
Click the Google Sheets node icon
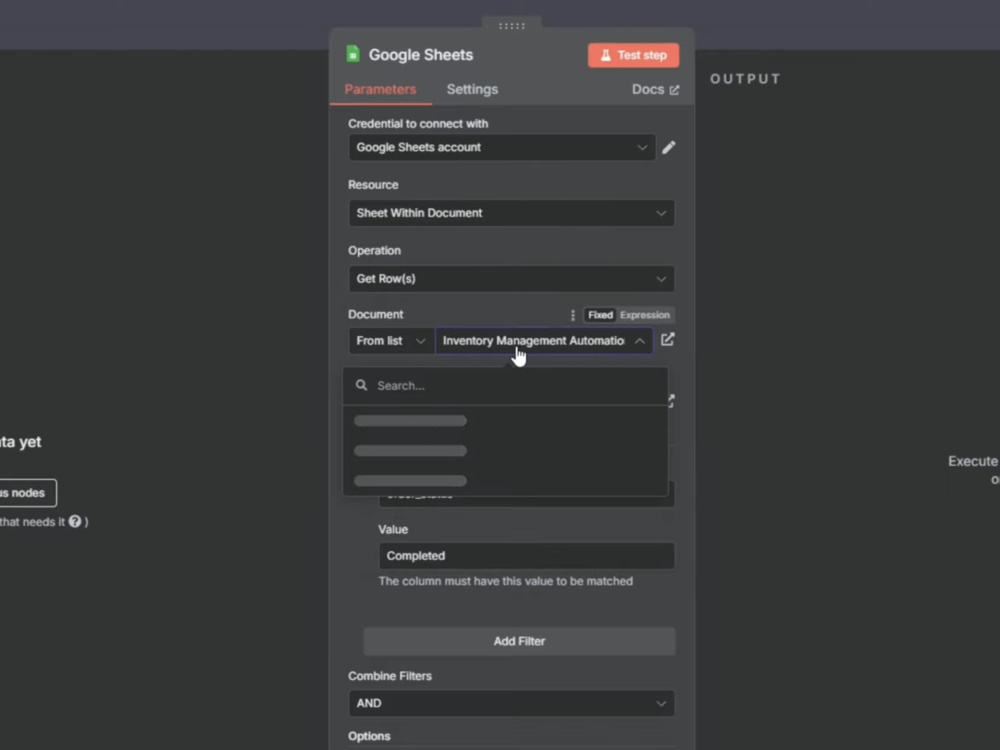353,54
